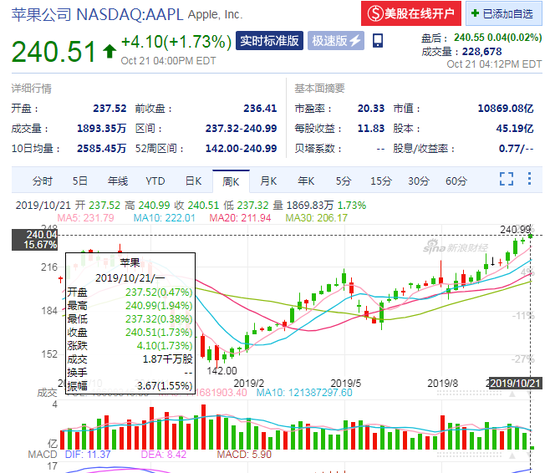Switch to 极速版 view

click(x=336, y=41)
